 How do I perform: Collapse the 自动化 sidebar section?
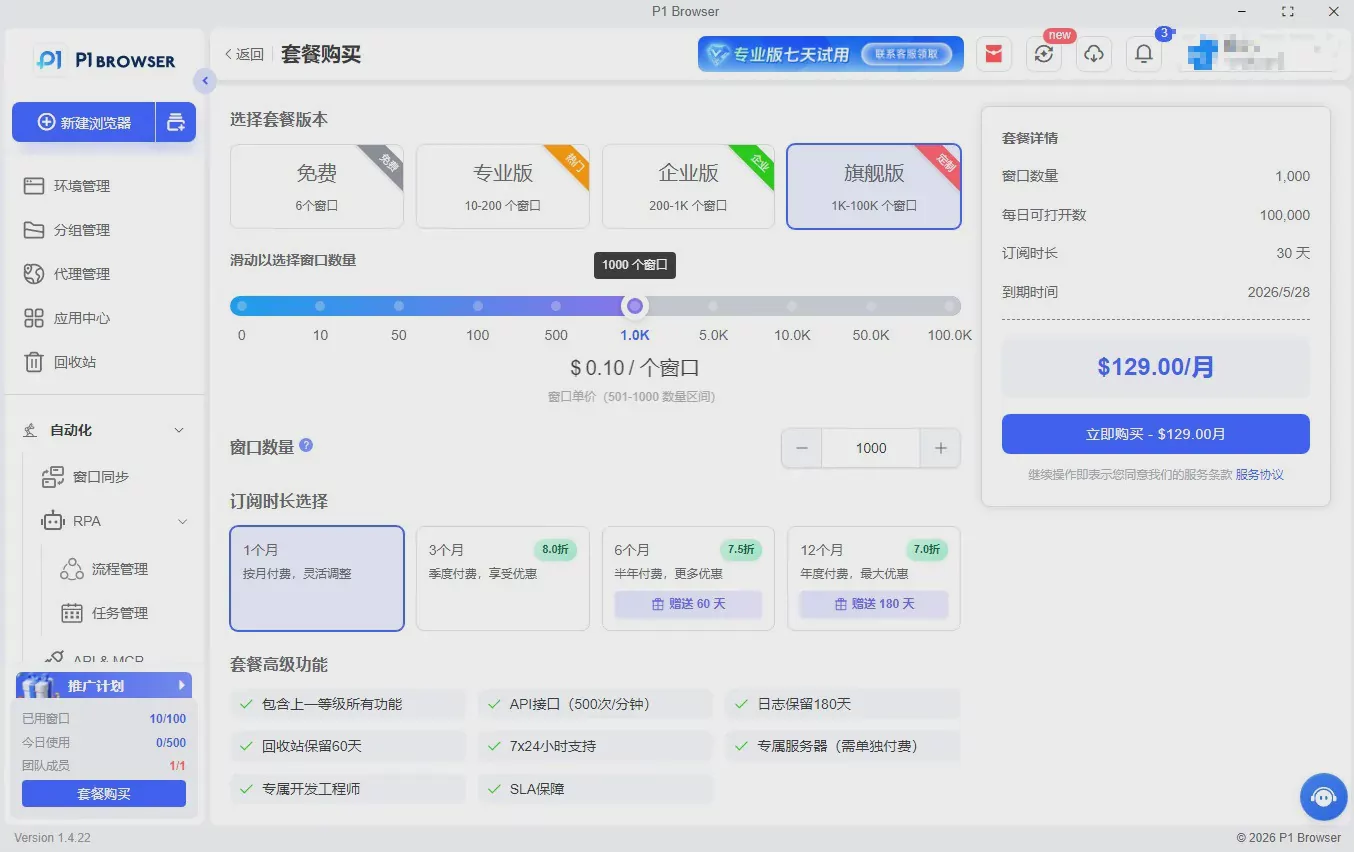[x=179, y=430]
